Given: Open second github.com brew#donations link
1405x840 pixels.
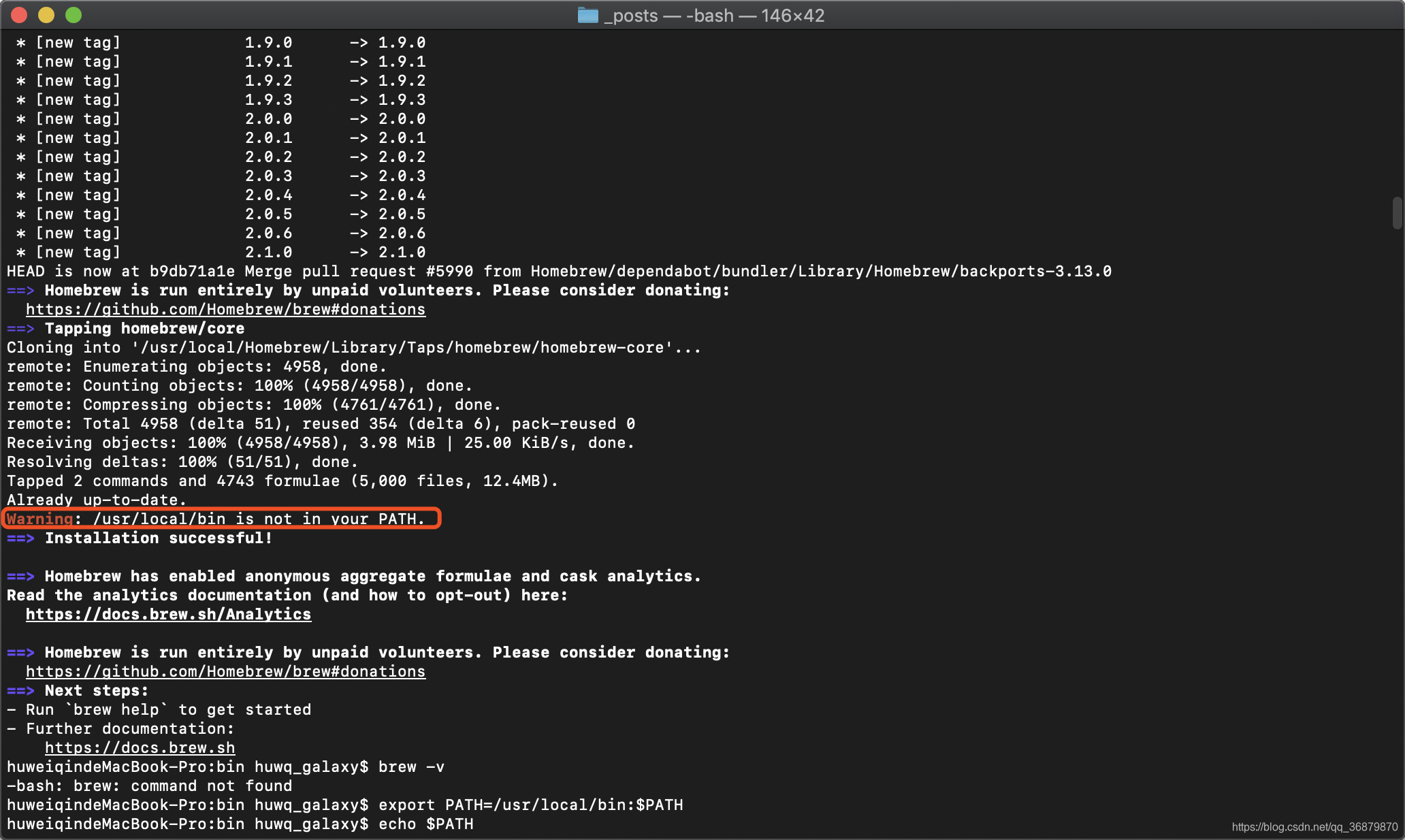Looking at the screenshot, I should [x=225, y=672].
